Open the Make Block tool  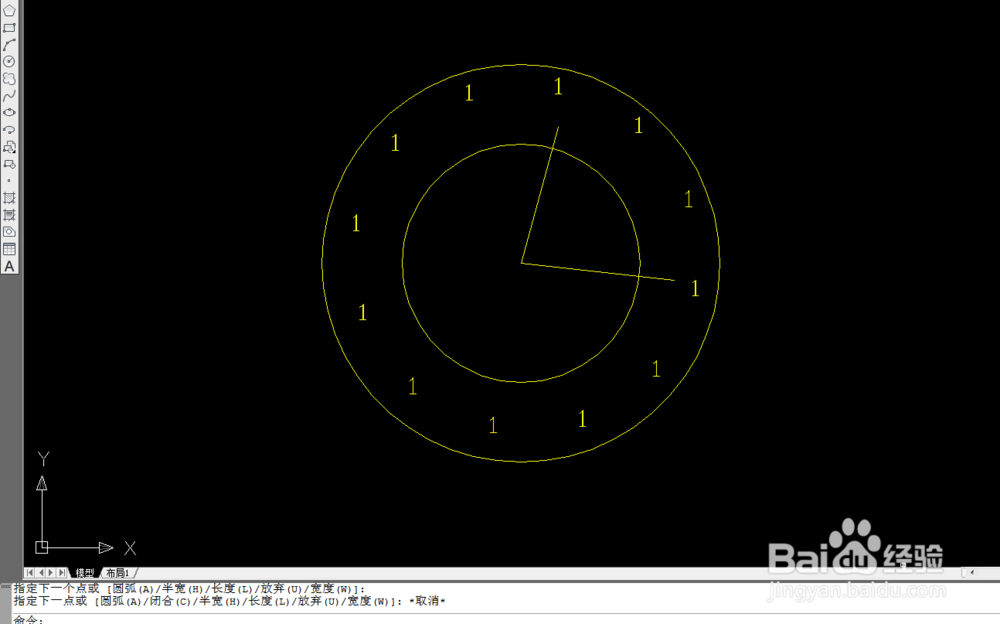9,164
